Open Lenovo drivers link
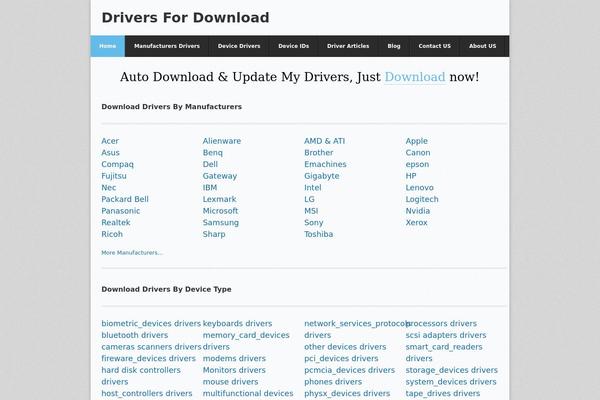600x400 pixels. click(x=420, y=188)
